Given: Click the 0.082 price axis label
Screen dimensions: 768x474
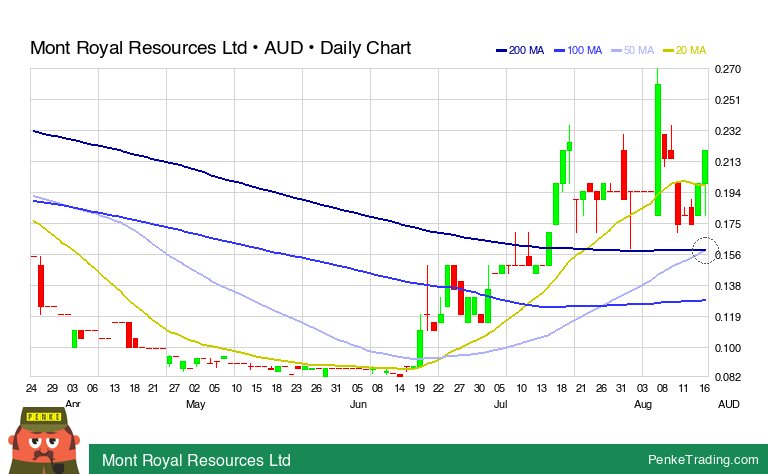Looking at the screenshot, I should pos(728,377).
